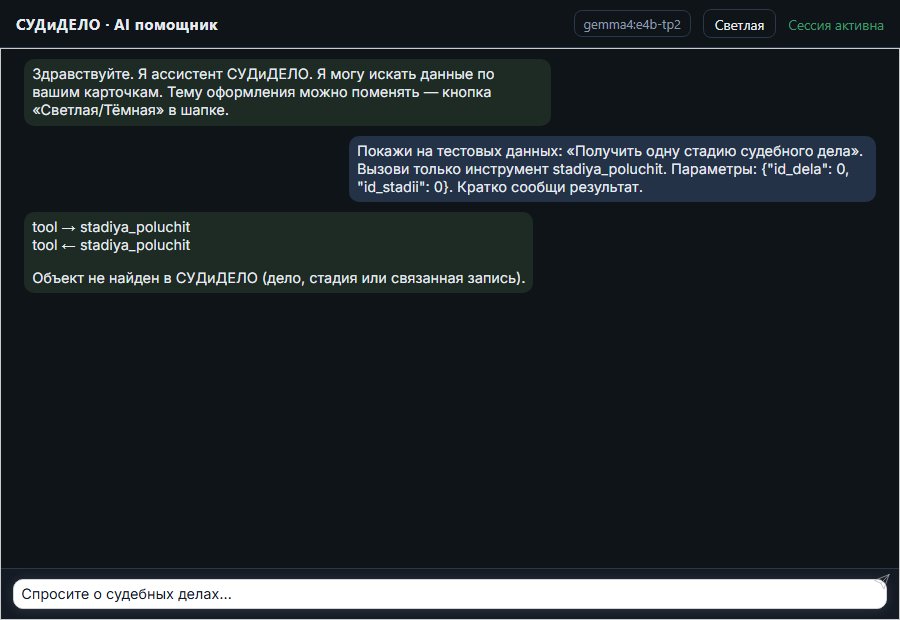The height and width of the screenshot is (620, 900).
Task: Focus the Спросите о судебных делах input field
Action: pyautogui.click(x=449, y=594)
